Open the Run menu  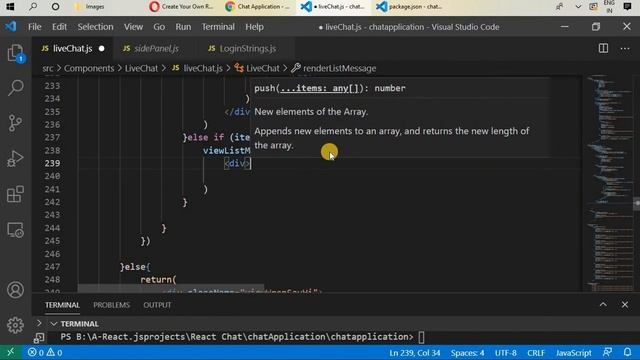pos(183,27)
